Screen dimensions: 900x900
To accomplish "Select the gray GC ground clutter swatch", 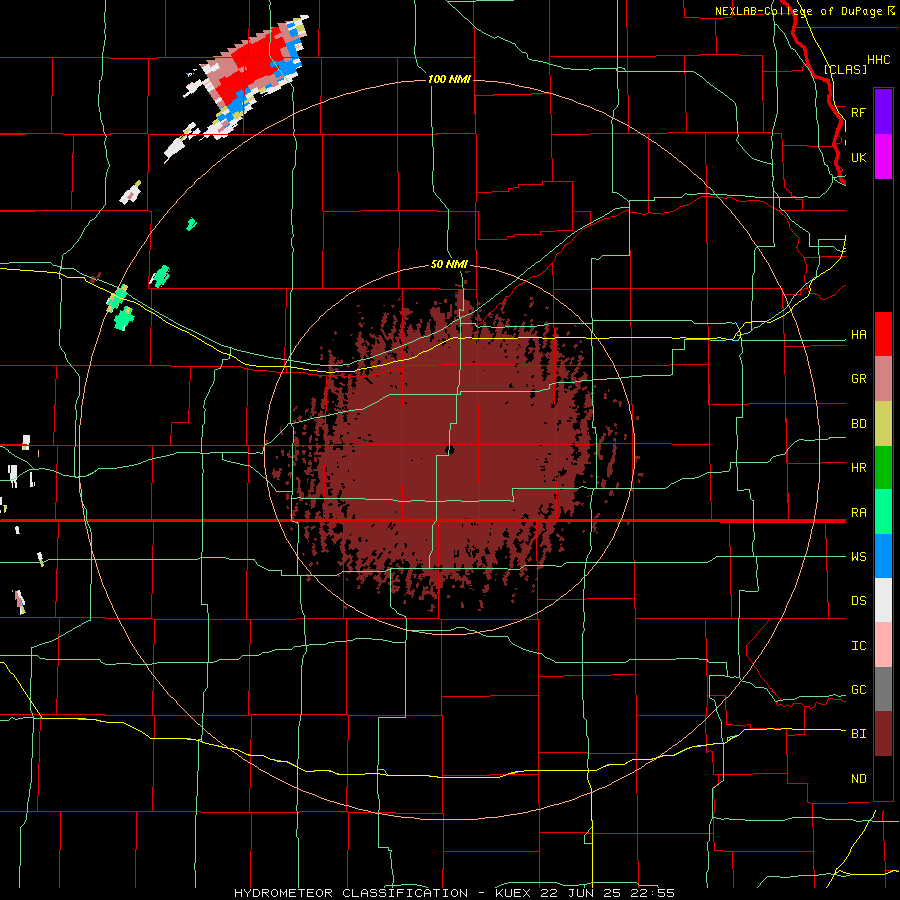I will 883,689.
